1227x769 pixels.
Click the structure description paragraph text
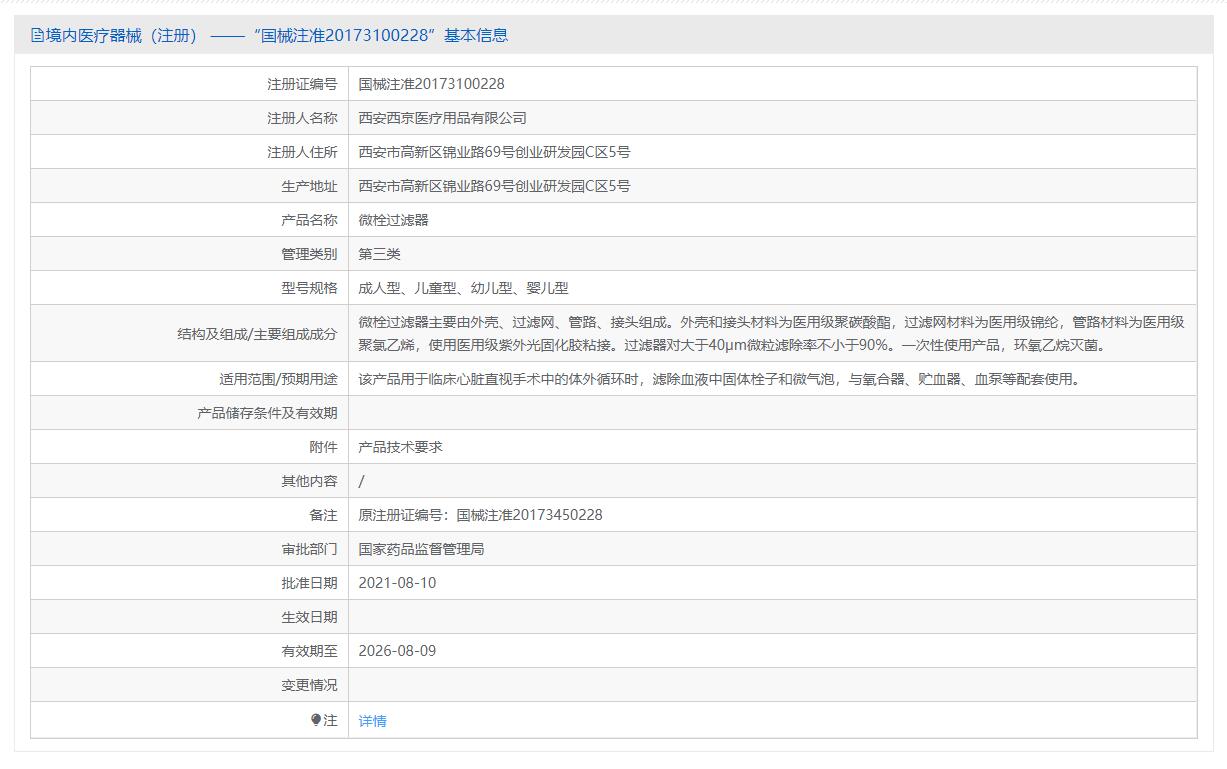(x=772, y=333)
